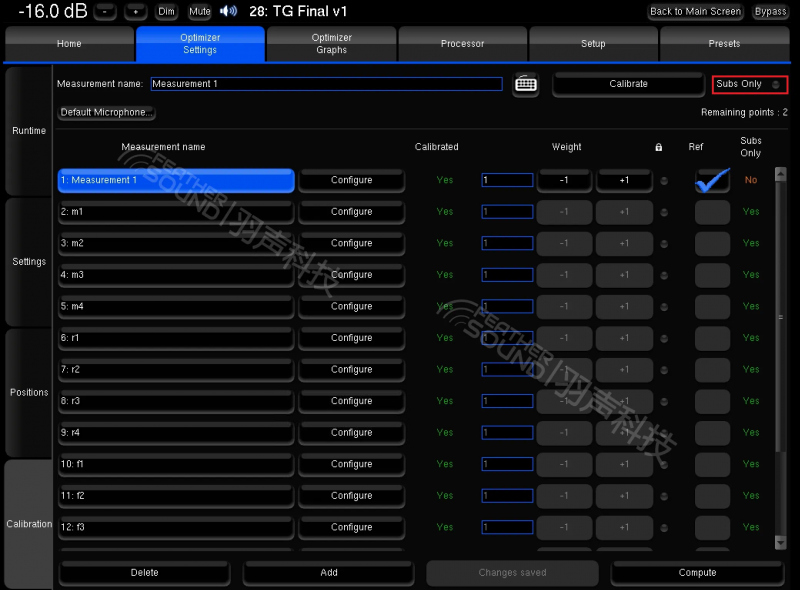Enable the Ref checkbox for m1

pos(713,212)
